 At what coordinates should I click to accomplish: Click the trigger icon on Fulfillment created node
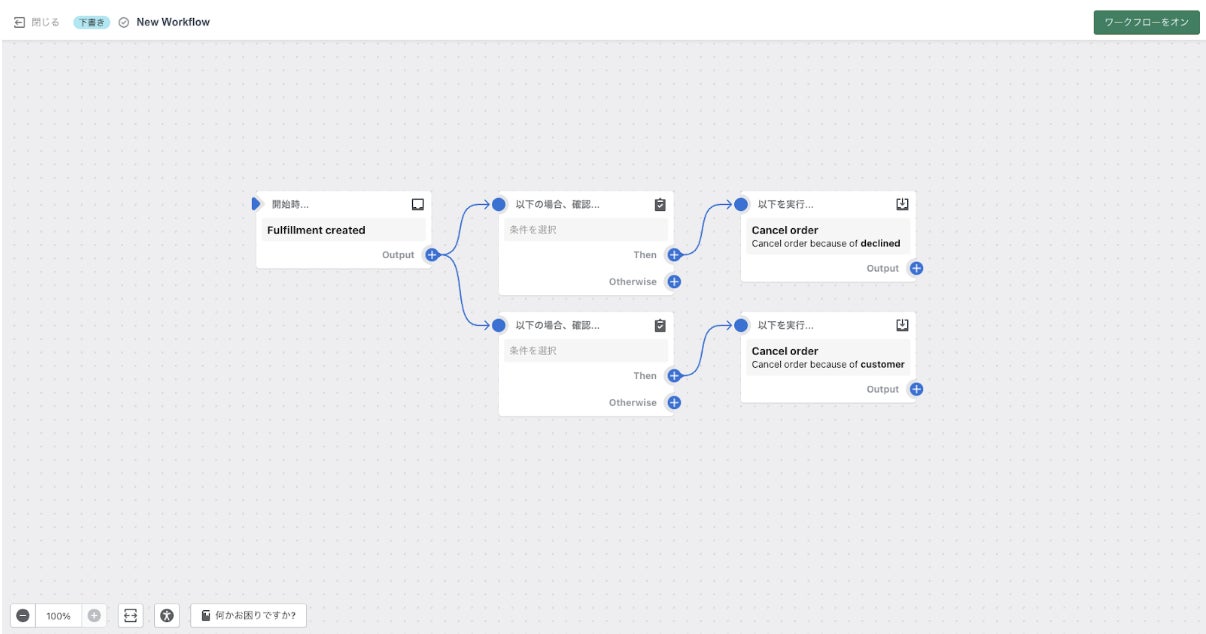click(418, 204)
